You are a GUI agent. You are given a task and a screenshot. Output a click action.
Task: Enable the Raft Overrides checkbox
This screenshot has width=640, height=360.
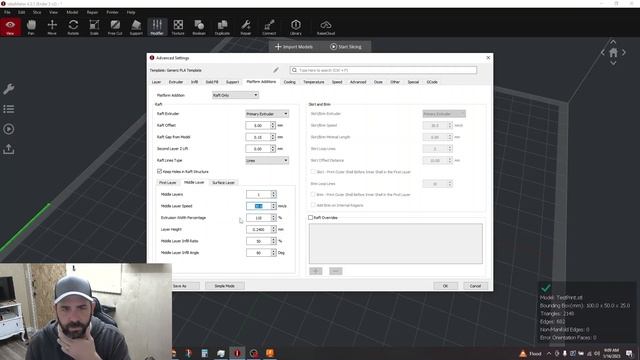point(311,218)
